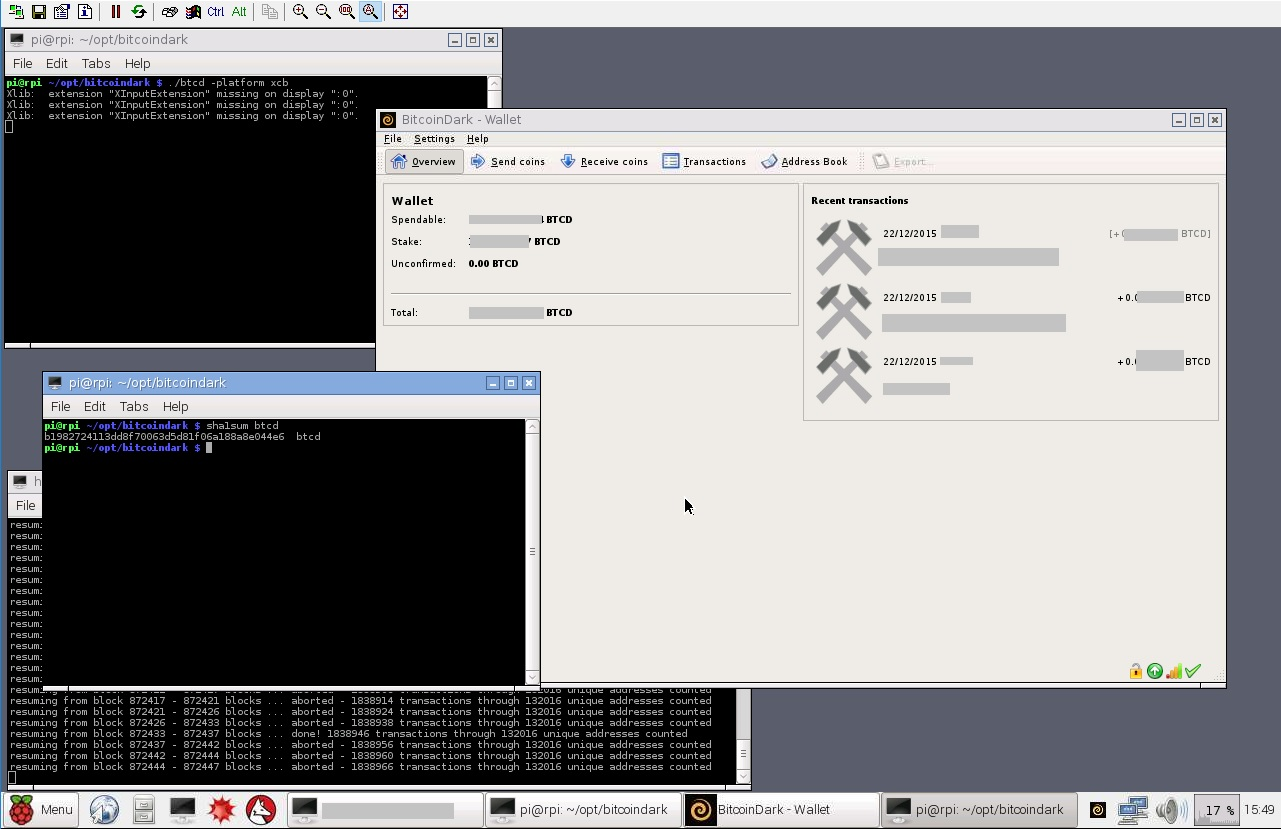Open the Receive coins page
This screenshot has width=1281, height=829.
604,161
